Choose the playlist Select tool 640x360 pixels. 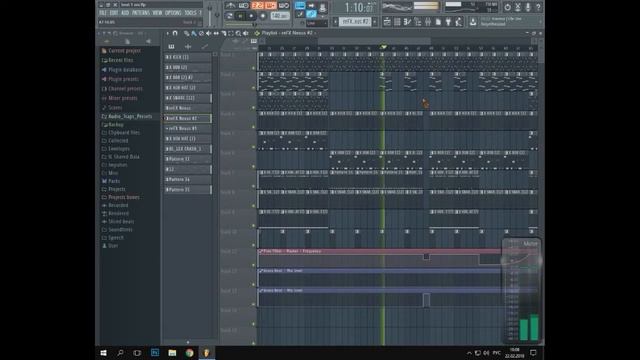tap(231, 33)
